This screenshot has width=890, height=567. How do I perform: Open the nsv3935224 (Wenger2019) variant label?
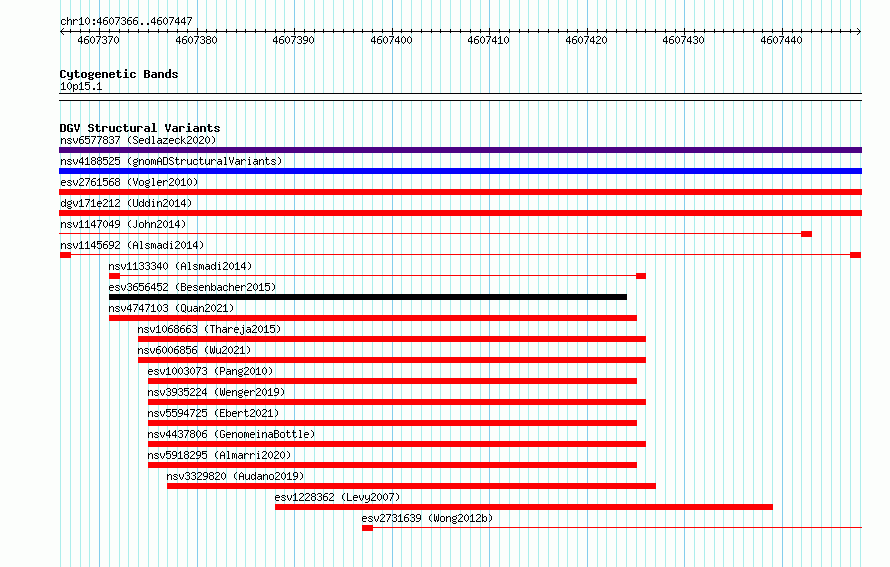[x=216, y=392]
